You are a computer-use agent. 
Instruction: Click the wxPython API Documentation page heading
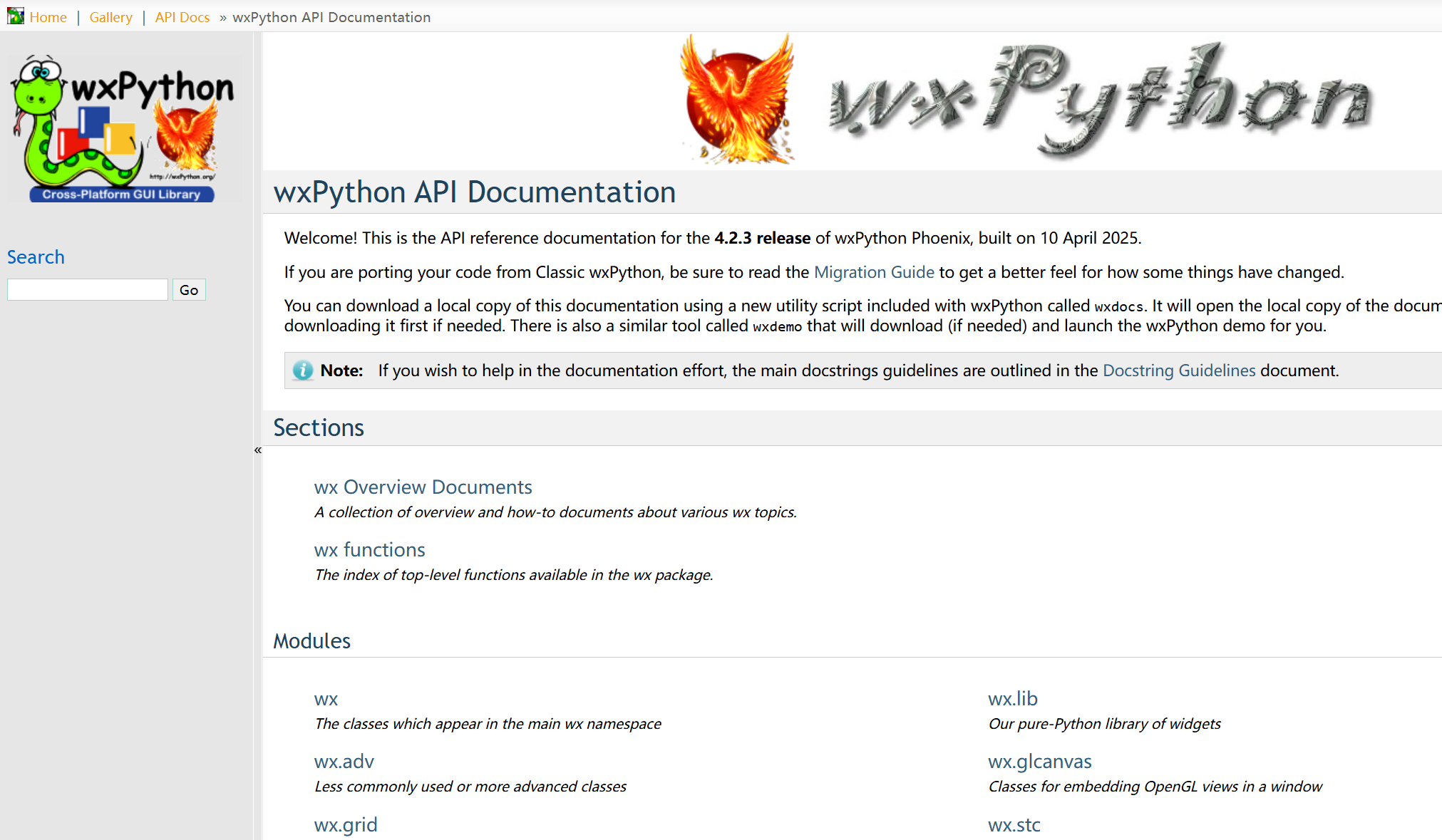pos(475,192)
